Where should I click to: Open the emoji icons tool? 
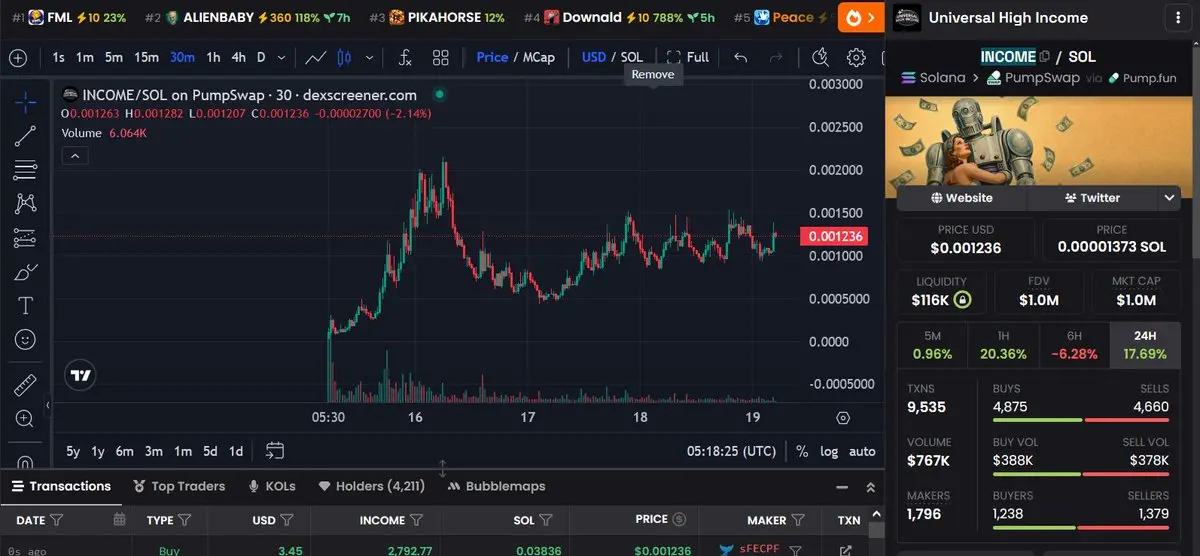tap(26, 340)
